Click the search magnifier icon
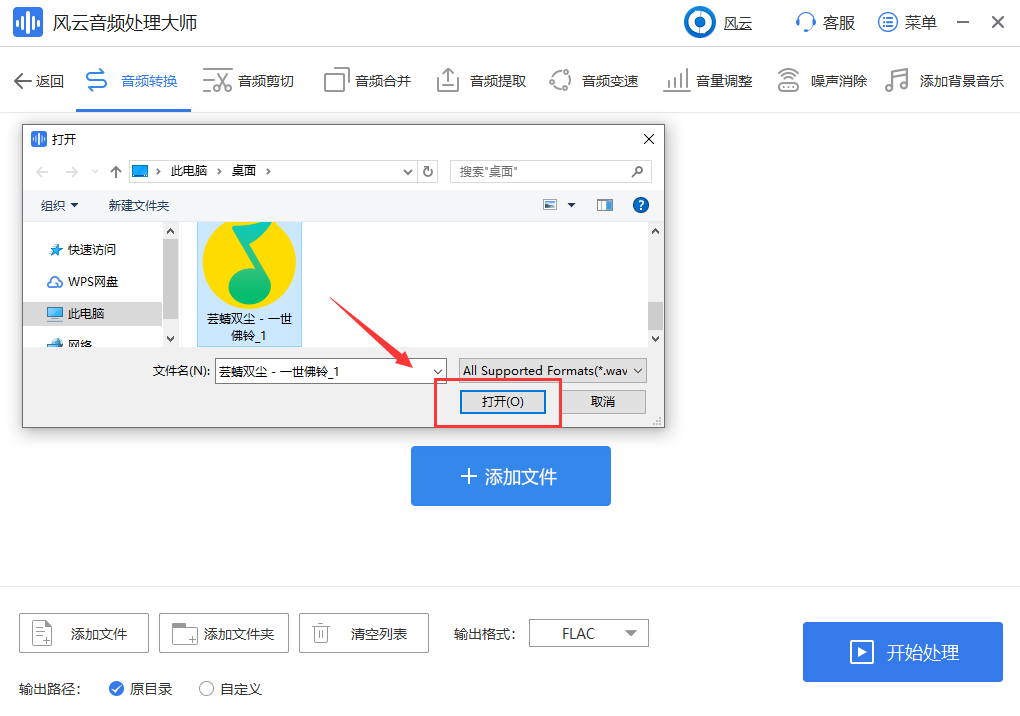This screenshot has width=1020, height=716. point(638,172)
